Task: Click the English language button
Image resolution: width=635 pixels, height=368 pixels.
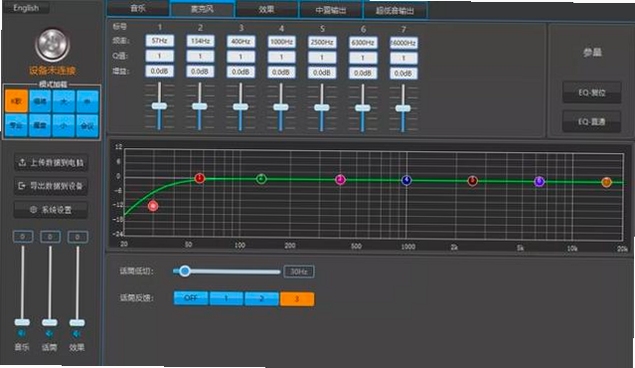Action: point(26,8)
